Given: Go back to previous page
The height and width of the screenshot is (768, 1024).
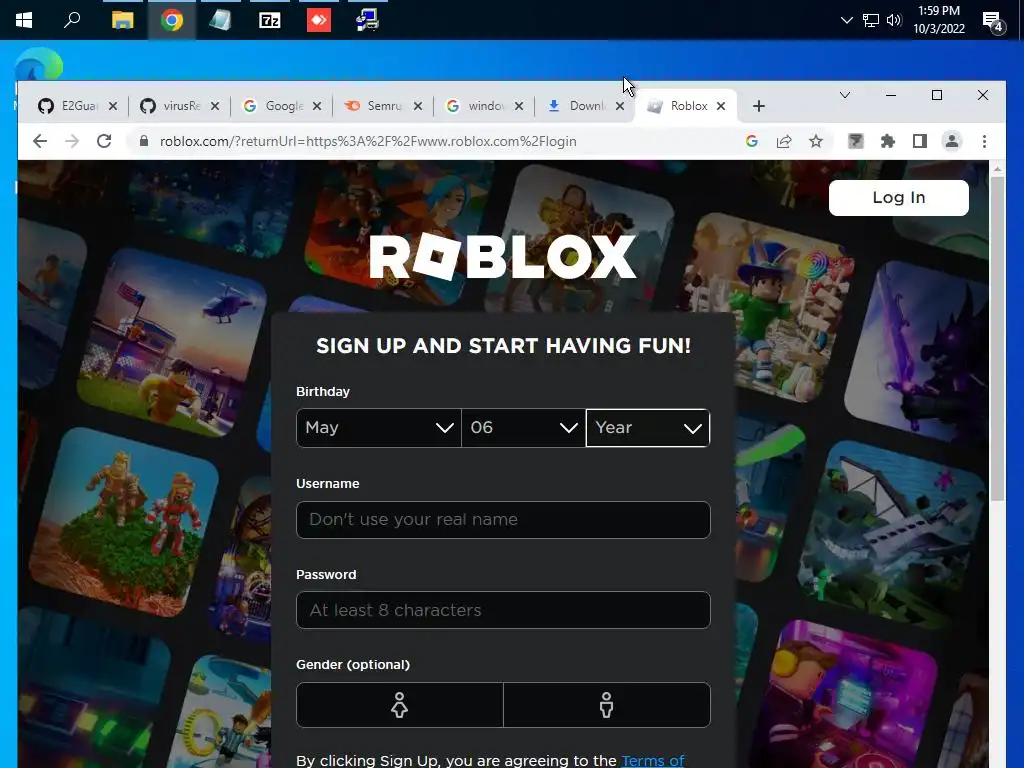Looking at the screenshot, I should point(40,141).
